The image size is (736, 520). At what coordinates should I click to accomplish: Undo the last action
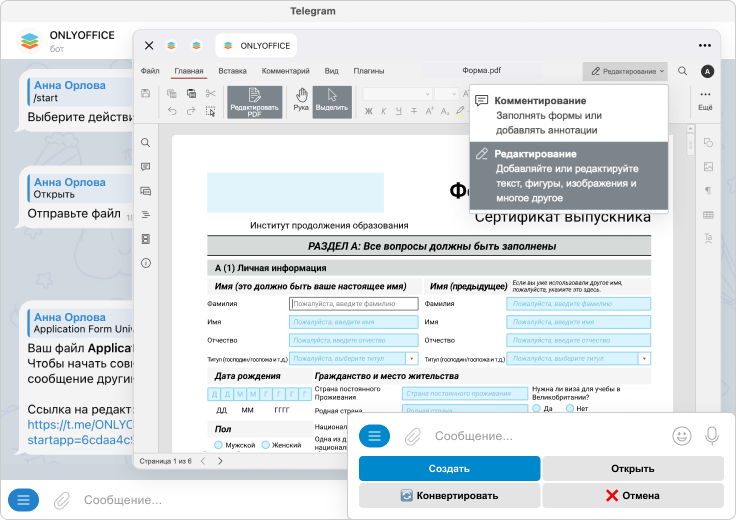(x=172, y=111)
